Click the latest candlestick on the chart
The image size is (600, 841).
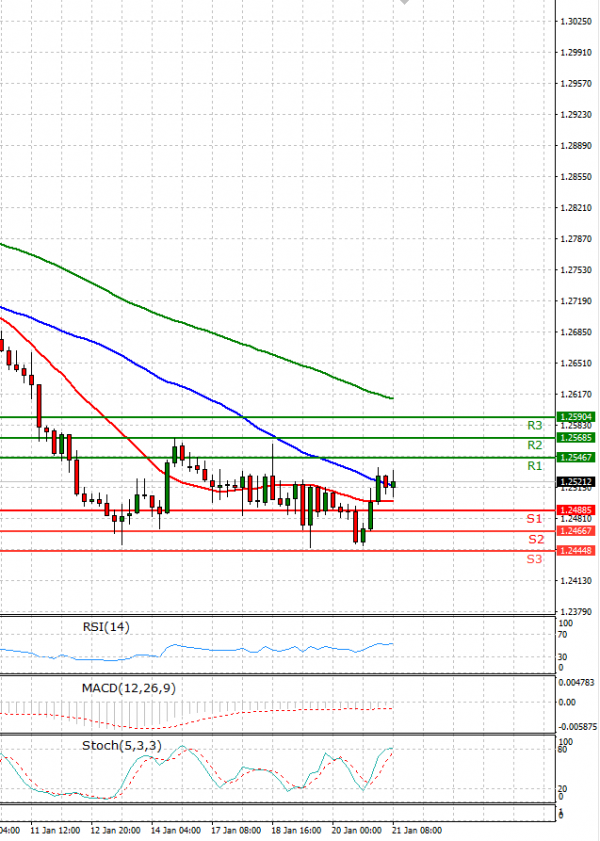pos(394,484)
